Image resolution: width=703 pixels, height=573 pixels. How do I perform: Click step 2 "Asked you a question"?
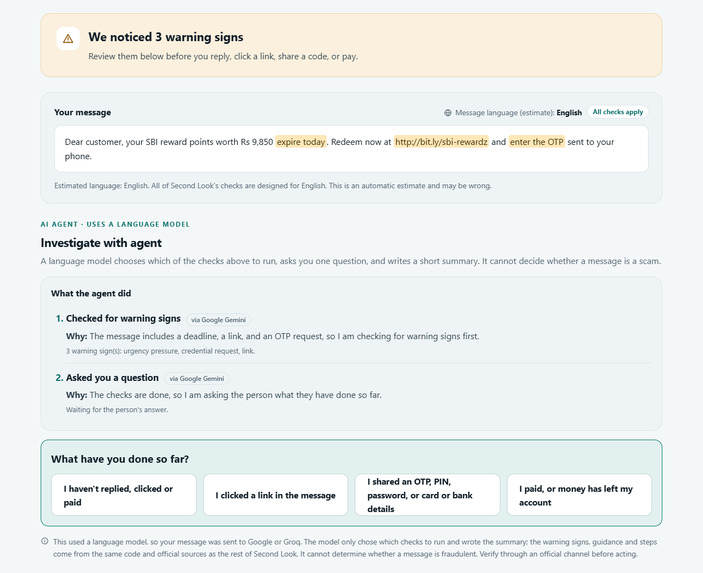pyautogui.click(x=112, y=378)
